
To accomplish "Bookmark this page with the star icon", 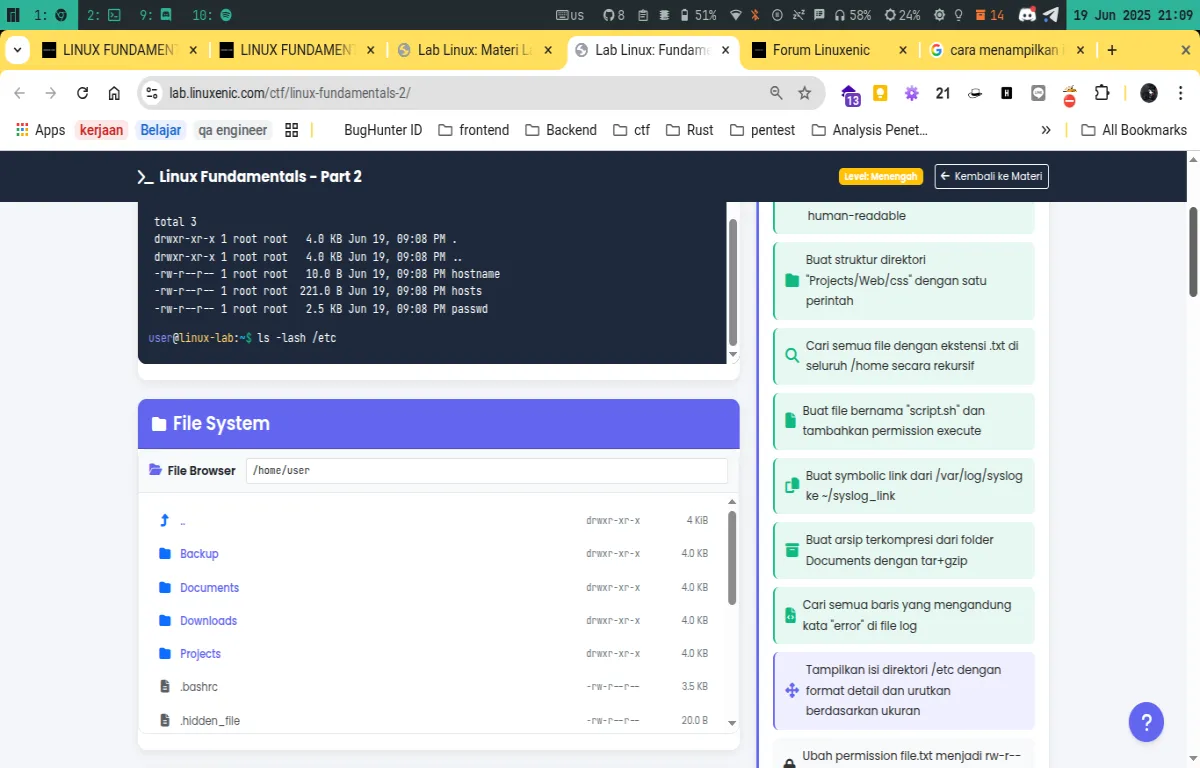I will (x=804, y=93).
